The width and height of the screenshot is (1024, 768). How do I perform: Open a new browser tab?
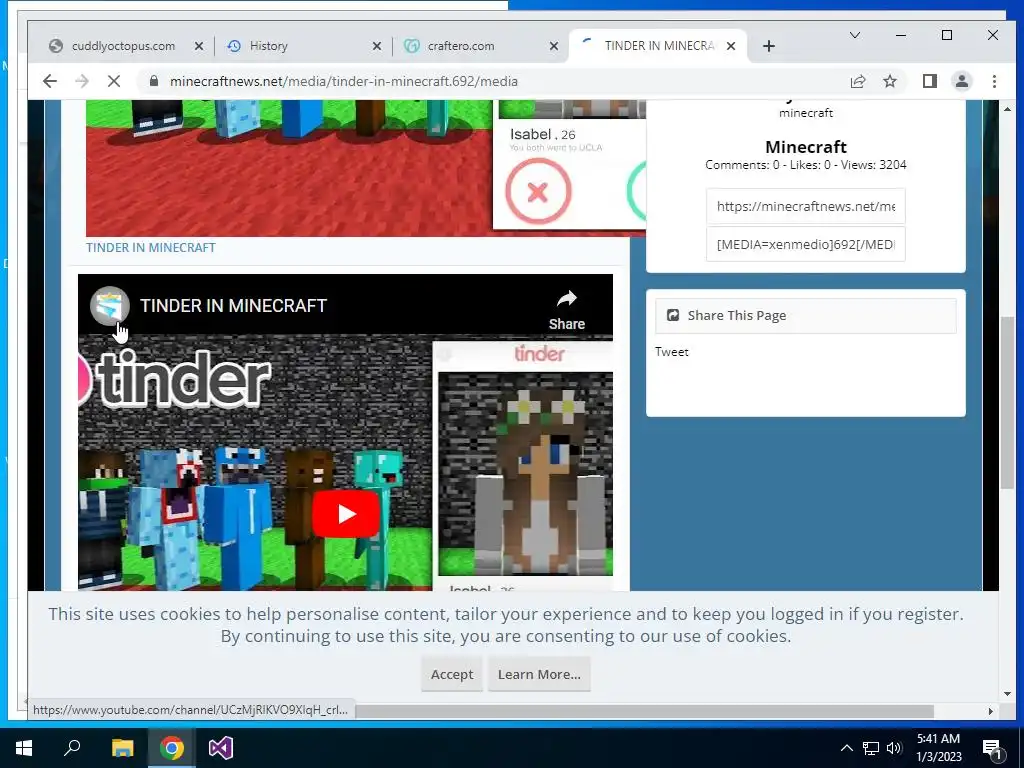pyautogui.click(x=769, y=46)
